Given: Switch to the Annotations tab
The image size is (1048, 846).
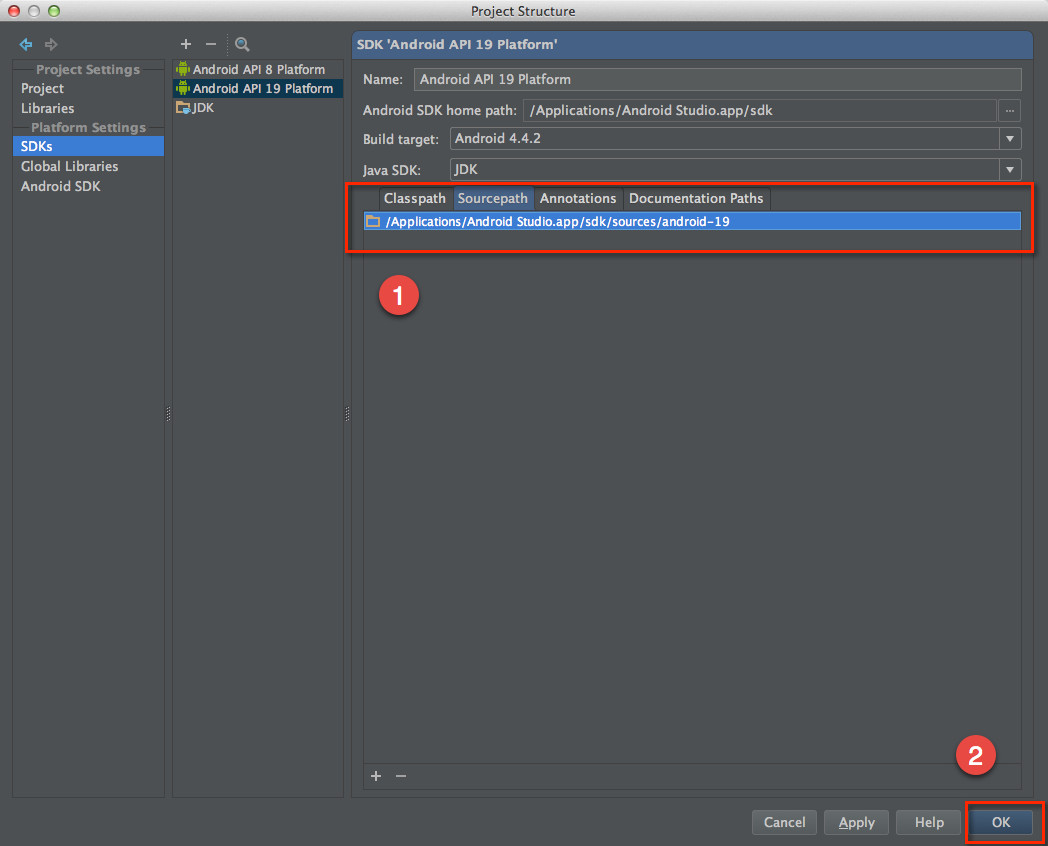Looking at the screenshot, I should pyautogui.click(x=578, y=198).
